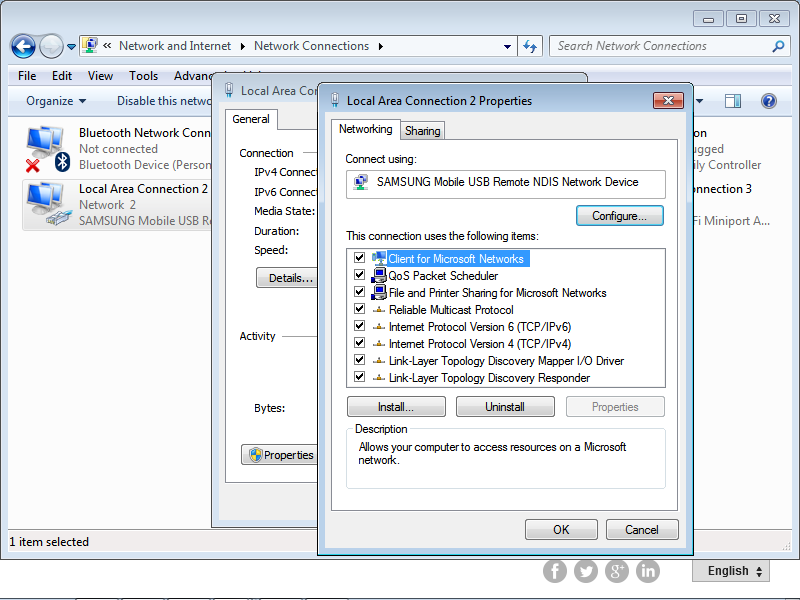
Task: Select the Local Area Connection 2 item name
Action: (x=143, y=189)
